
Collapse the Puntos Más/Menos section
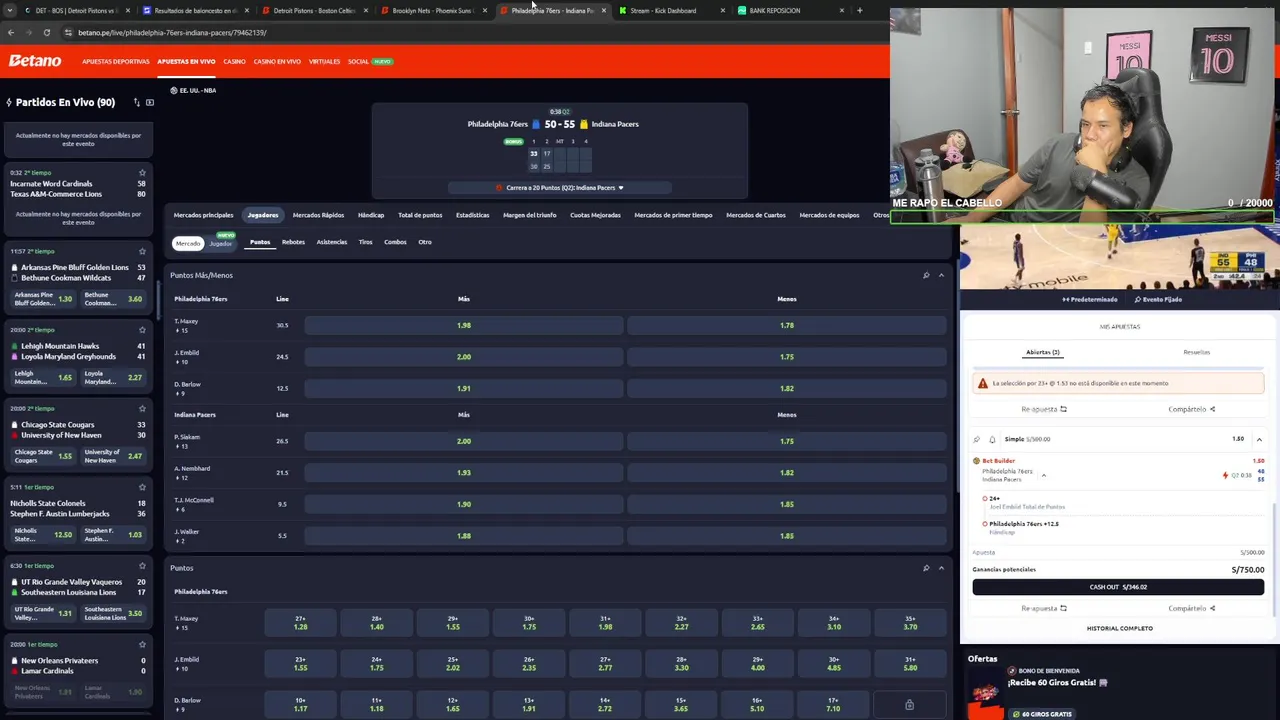pyautogui.click(x=941, y=275)
